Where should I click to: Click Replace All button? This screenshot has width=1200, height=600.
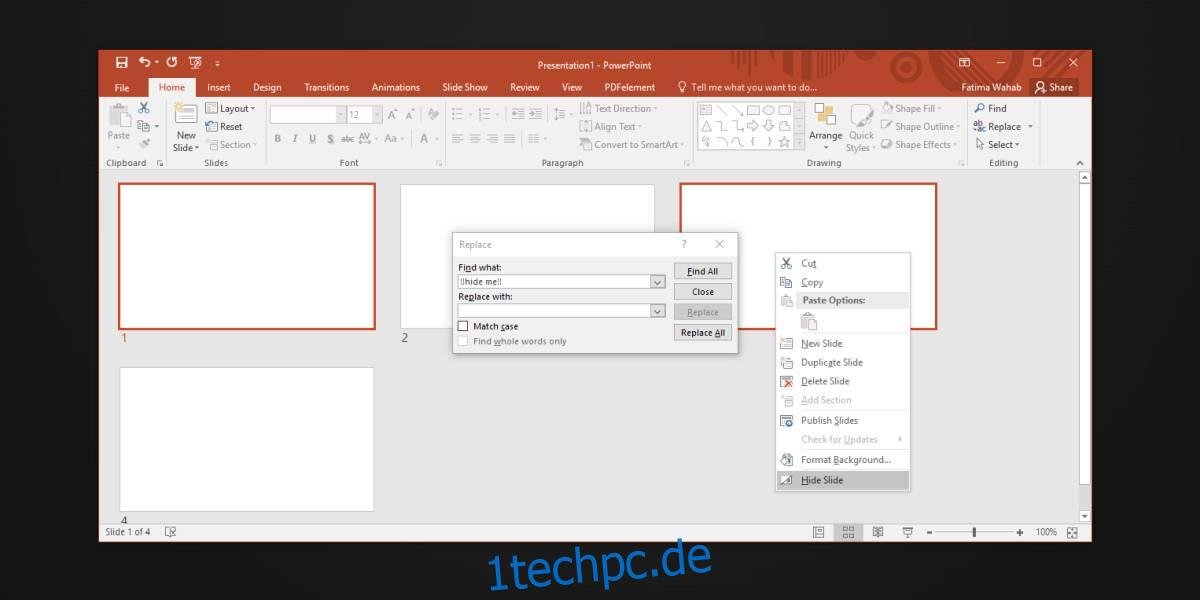[702, 333]
